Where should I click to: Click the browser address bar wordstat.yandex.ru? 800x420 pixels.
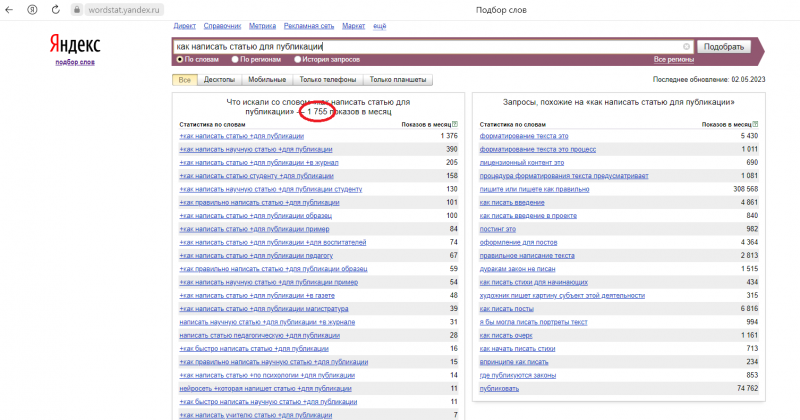pyautogui.click(x=123, y=10)
